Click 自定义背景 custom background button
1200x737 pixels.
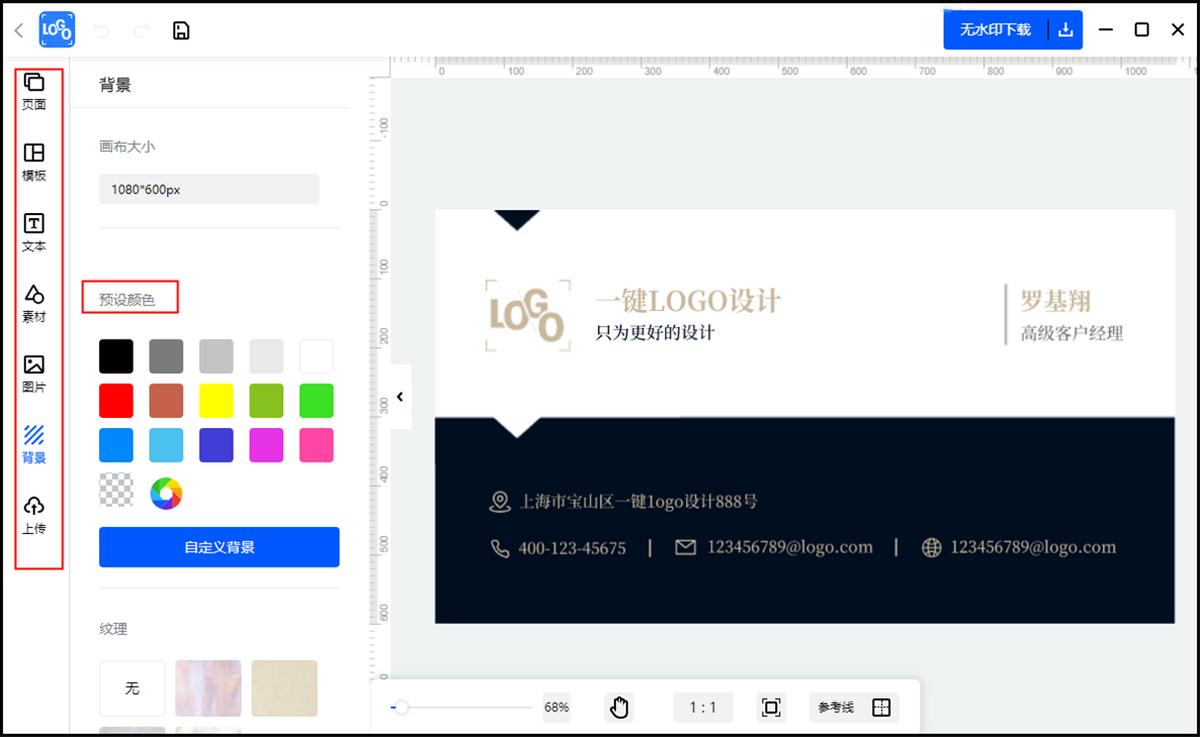click(x=219, y=547)
